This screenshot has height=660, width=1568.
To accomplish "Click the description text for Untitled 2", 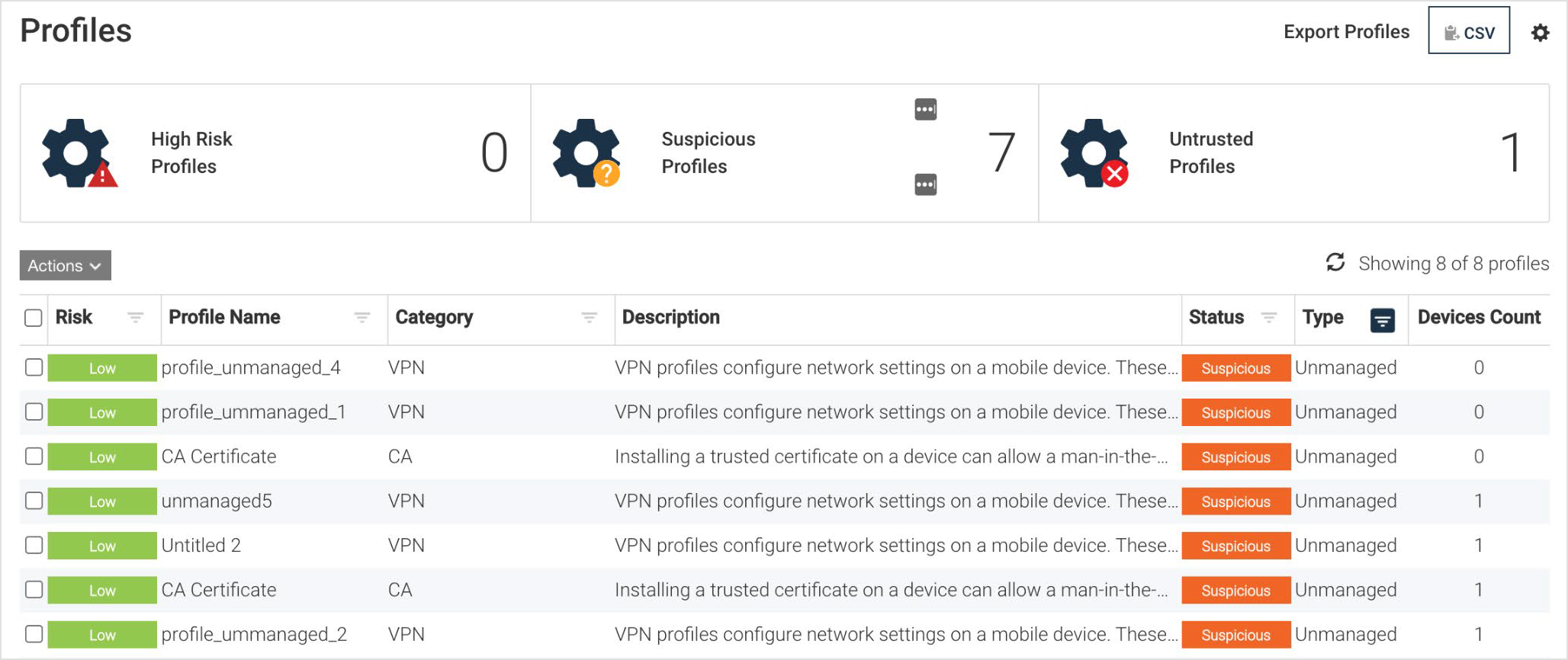I will pyautogui.click(x=896, y=545).
